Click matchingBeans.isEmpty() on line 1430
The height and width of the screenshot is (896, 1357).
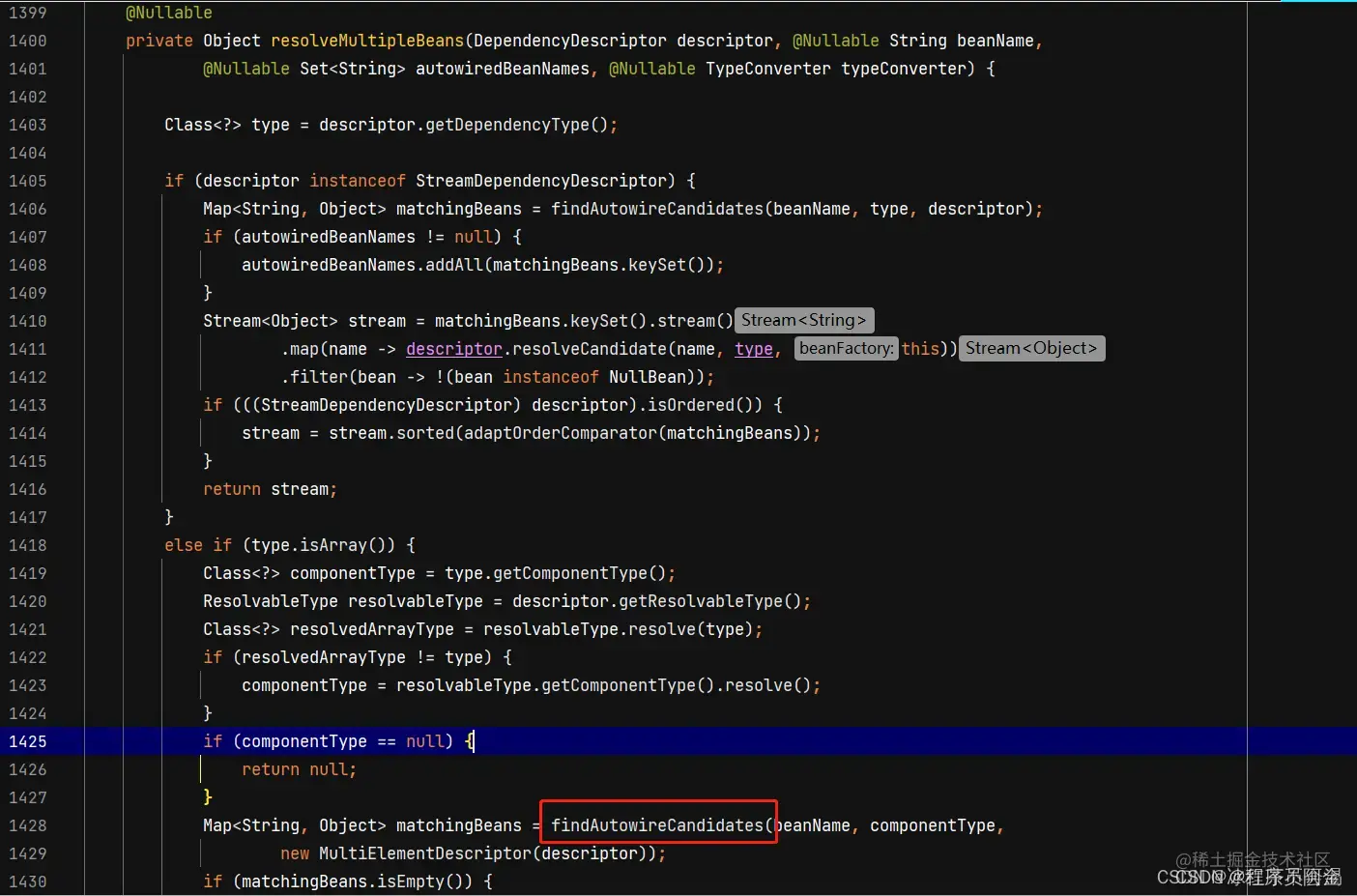point(358,882)
